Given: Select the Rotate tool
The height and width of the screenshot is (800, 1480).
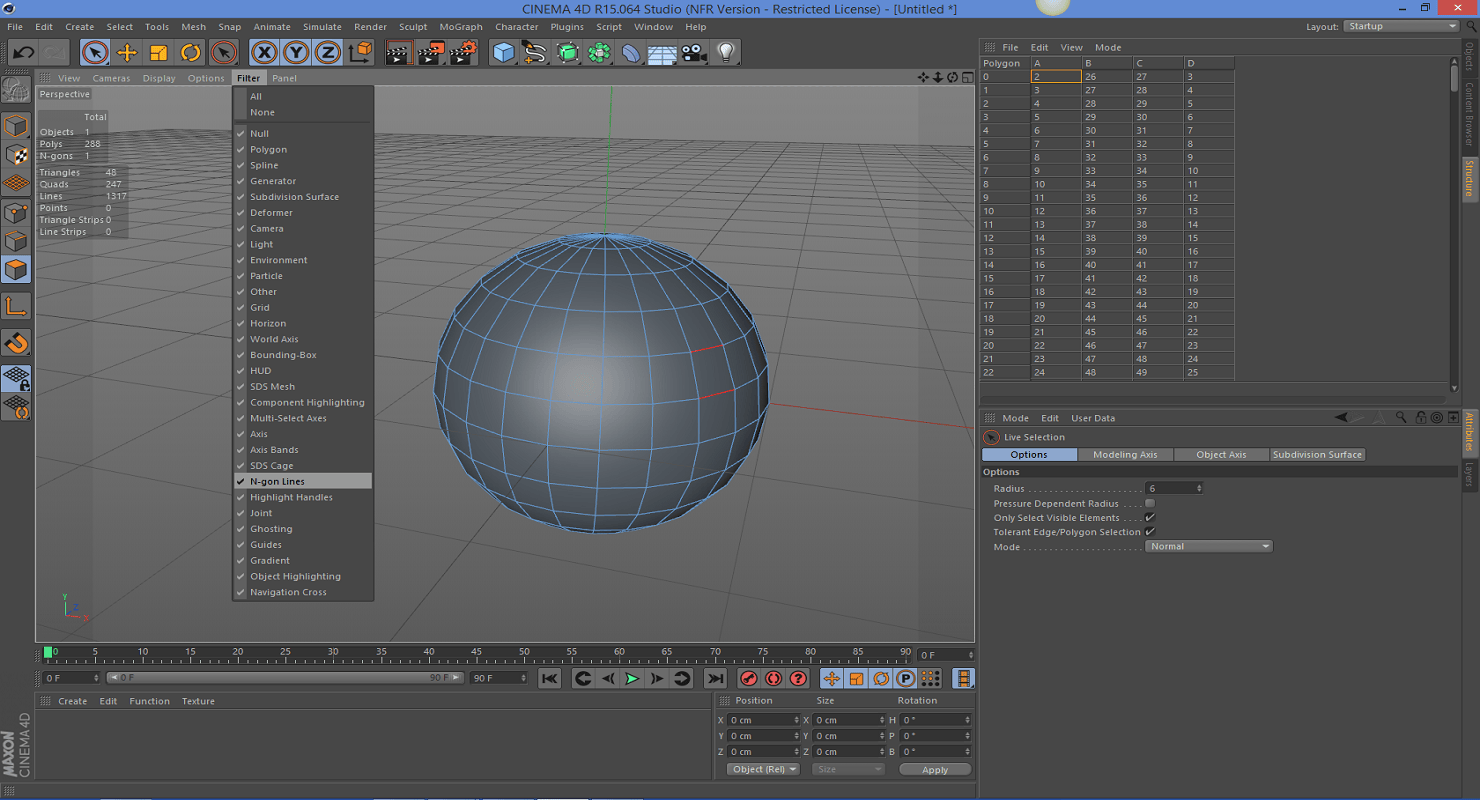Looking at the screenshot, I should coord(191,52).
